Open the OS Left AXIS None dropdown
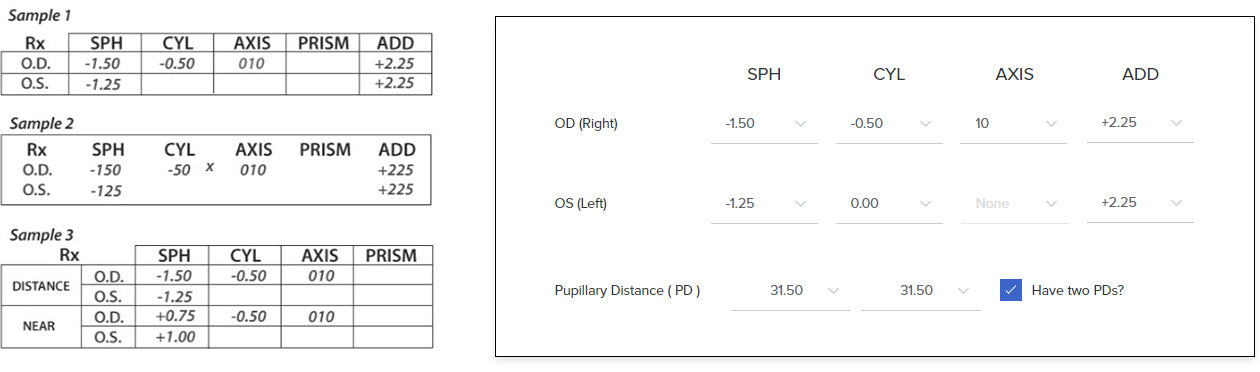 point(1014,203)
